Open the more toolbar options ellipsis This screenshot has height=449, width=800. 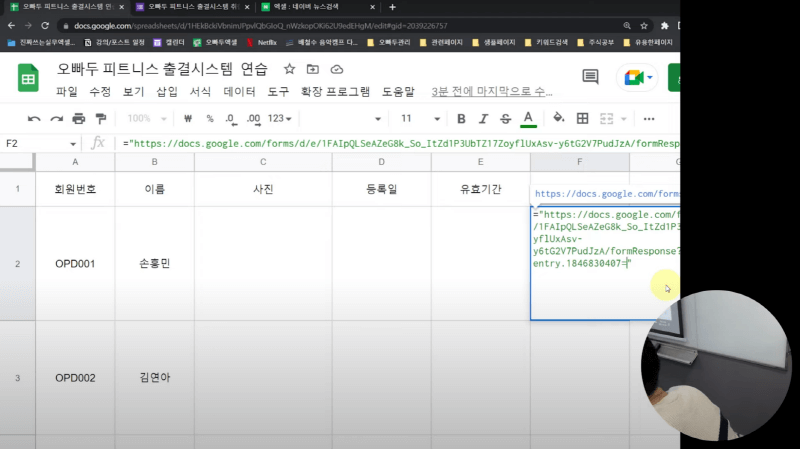click(x=649, y=119)
